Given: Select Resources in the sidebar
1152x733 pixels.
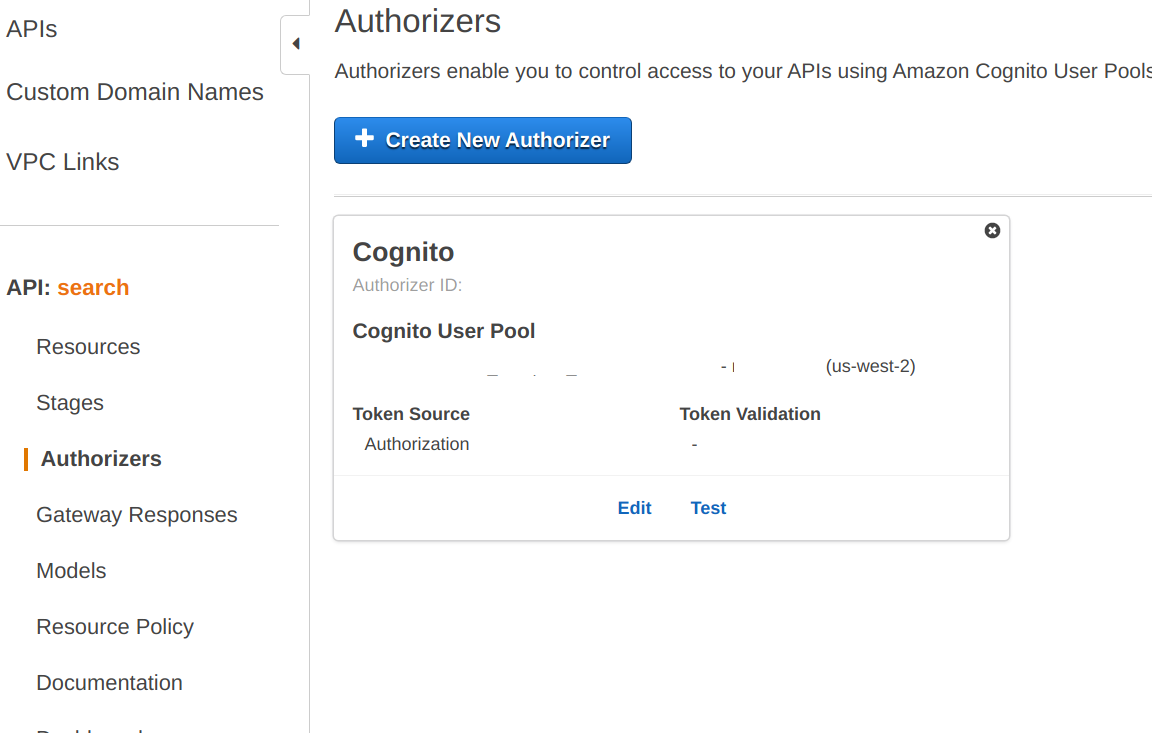Looking at the screenshot, I should click(88, 347).
